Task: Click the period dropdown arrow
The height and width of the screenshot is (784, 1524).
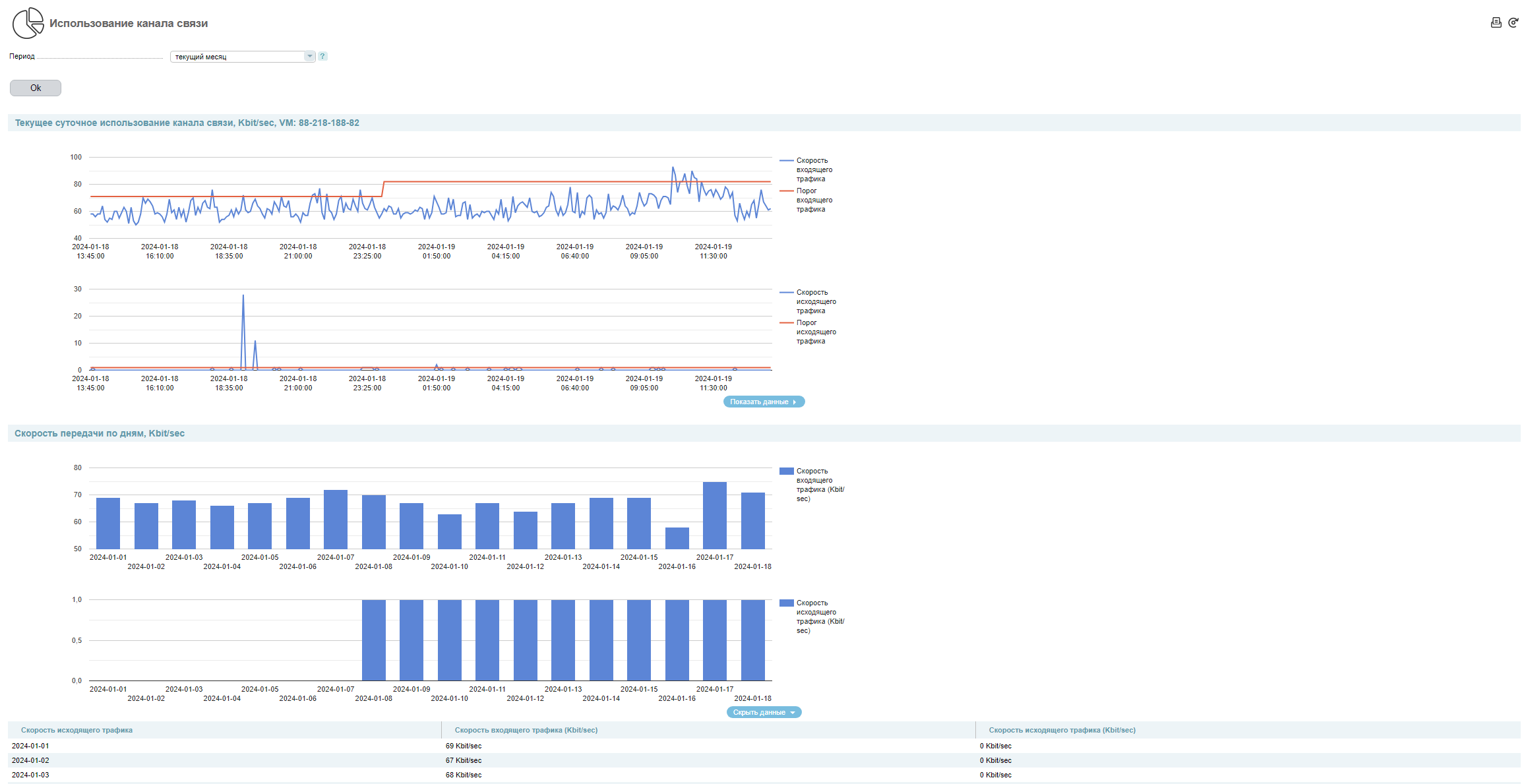Action: tap(309, 57)
